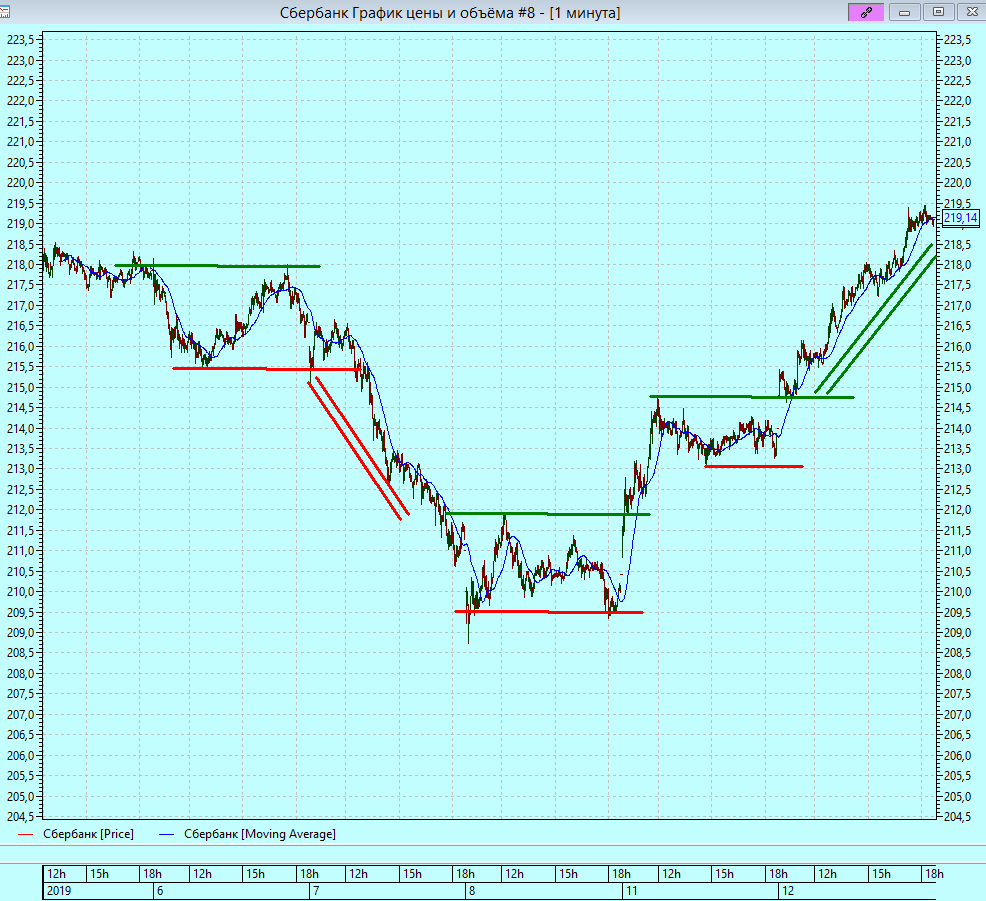The image size is (986, 901).
Task: Click the current price label 219,14
Action: (x=961, y=218)
